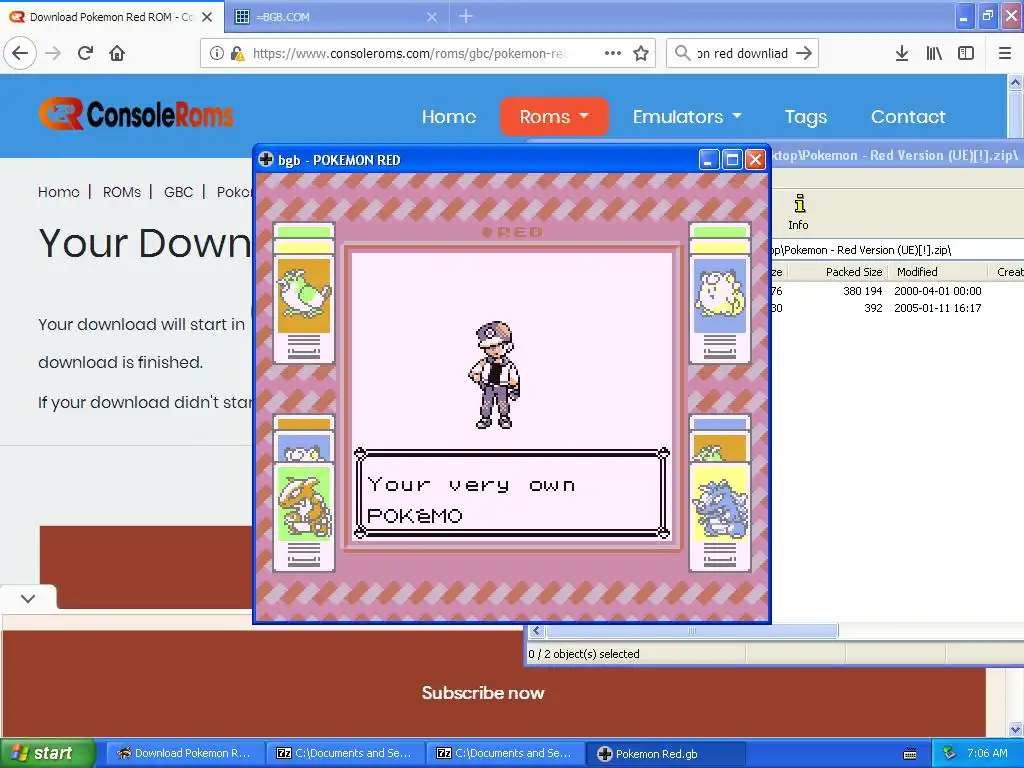Minimize the bgb Pokemon Red window
1024x768 pixels.
click(x=709, y=159)
